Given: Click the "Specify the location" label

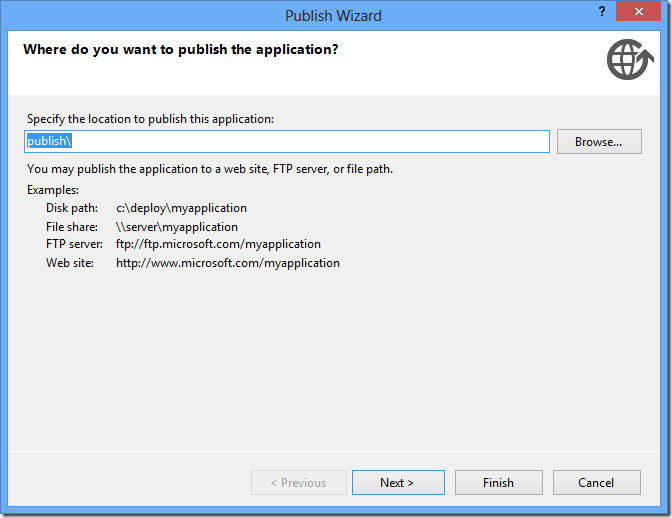Looking at the screenshot, I should tap(150, 119).
